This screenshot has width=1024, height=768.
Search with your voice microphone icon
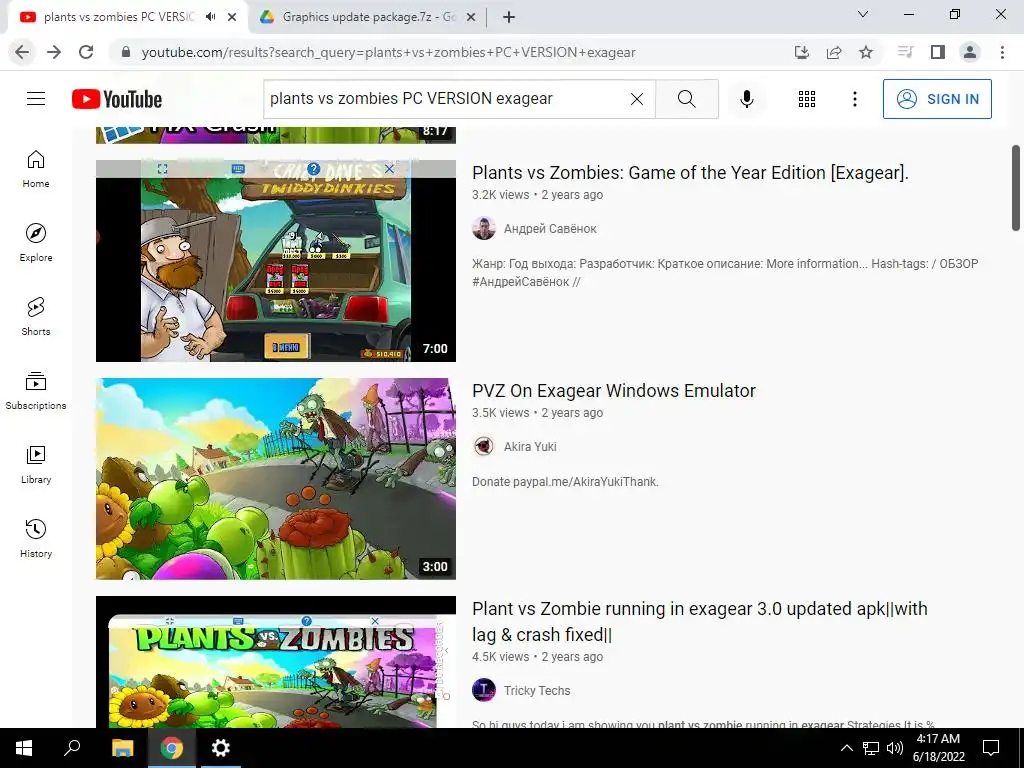coord(746,99)
